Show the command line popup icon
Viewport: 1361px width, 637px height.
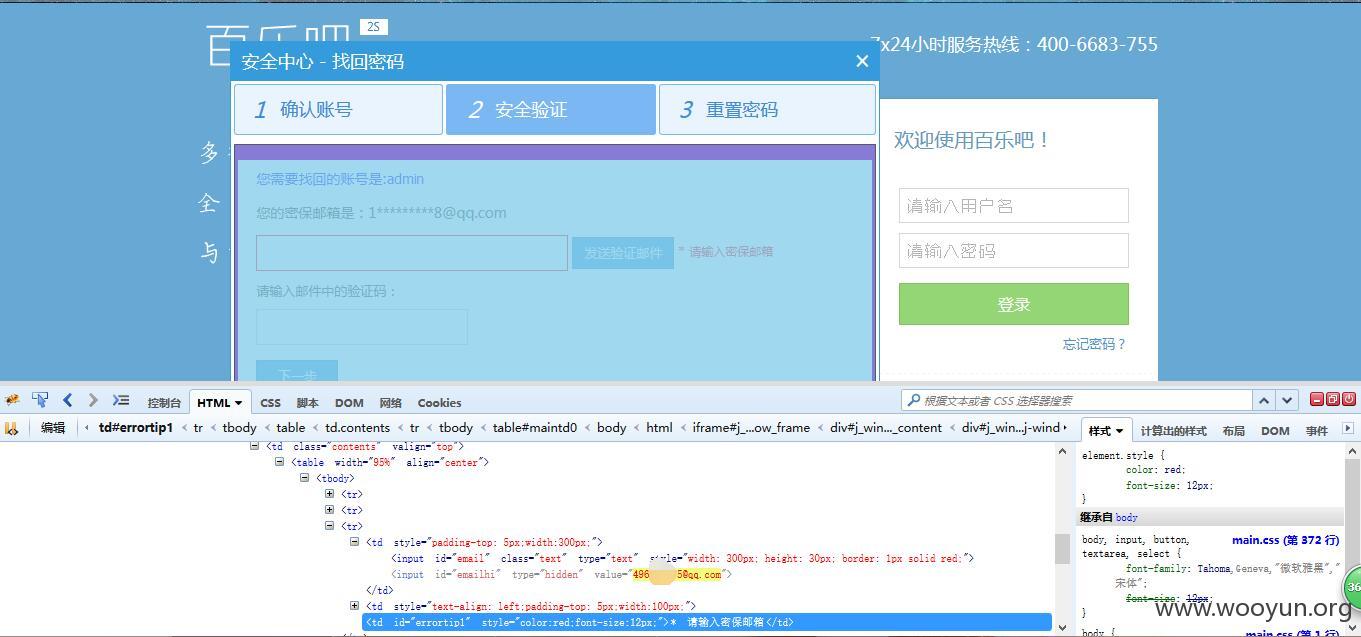(121, 400)
